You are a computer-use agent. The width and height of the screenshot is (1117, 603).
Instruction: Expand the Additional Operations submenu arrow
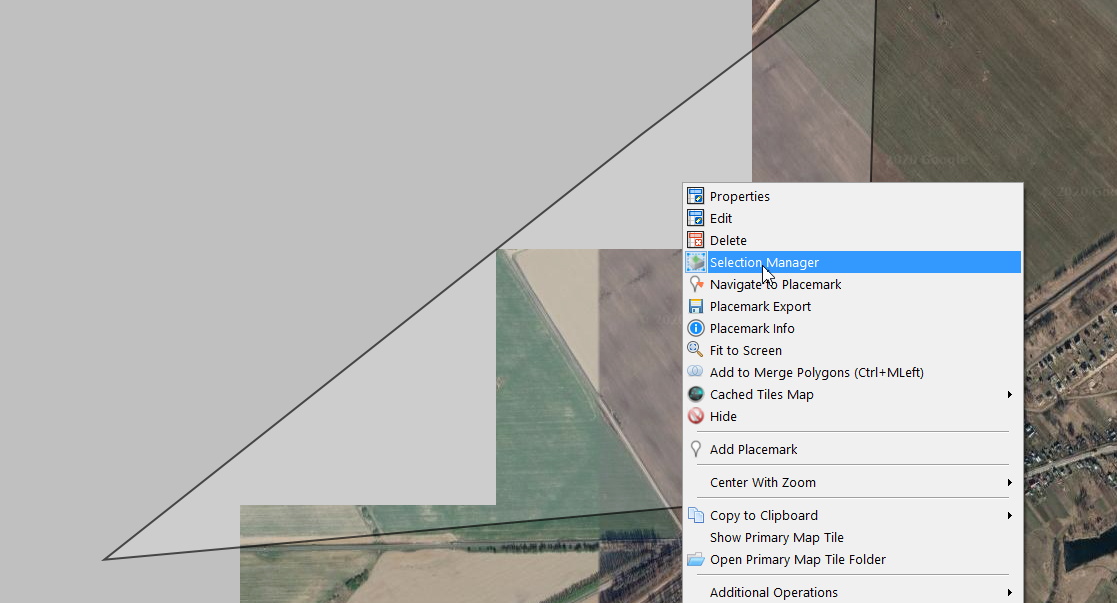1010,593
